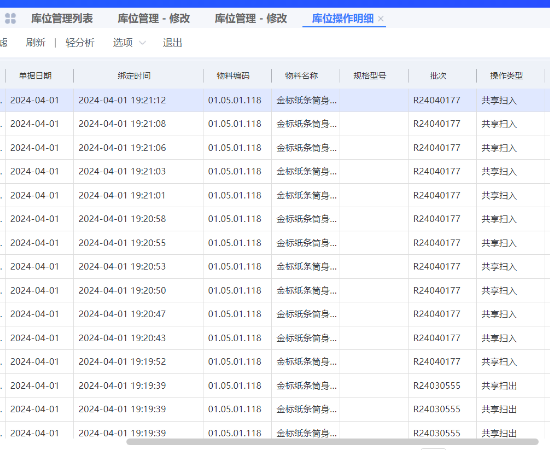This screenshot has width=550, height=450.
Task: Click the 操作类型 column header
Action: pos(506,76)
